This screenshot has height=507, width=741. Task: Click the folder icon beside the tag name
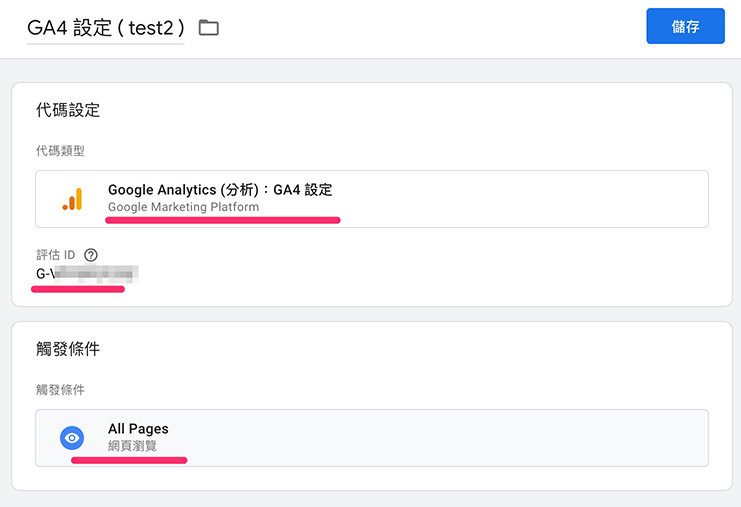(x=208, y=28)
